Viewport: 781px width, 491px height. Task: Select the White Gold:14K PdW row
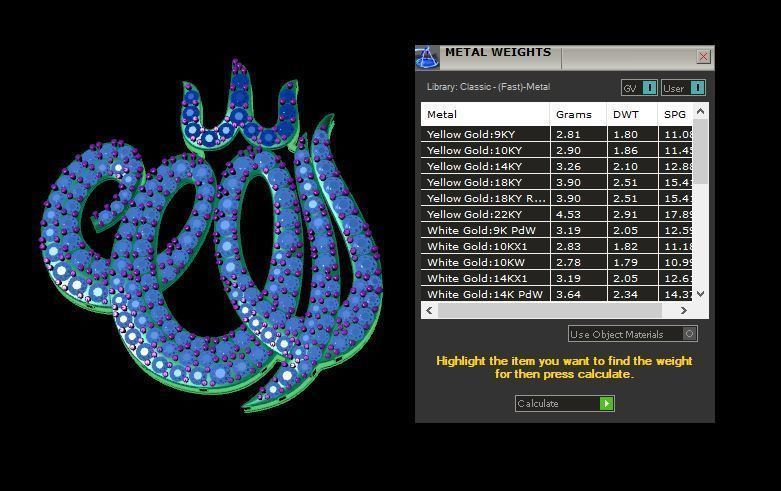557,294
